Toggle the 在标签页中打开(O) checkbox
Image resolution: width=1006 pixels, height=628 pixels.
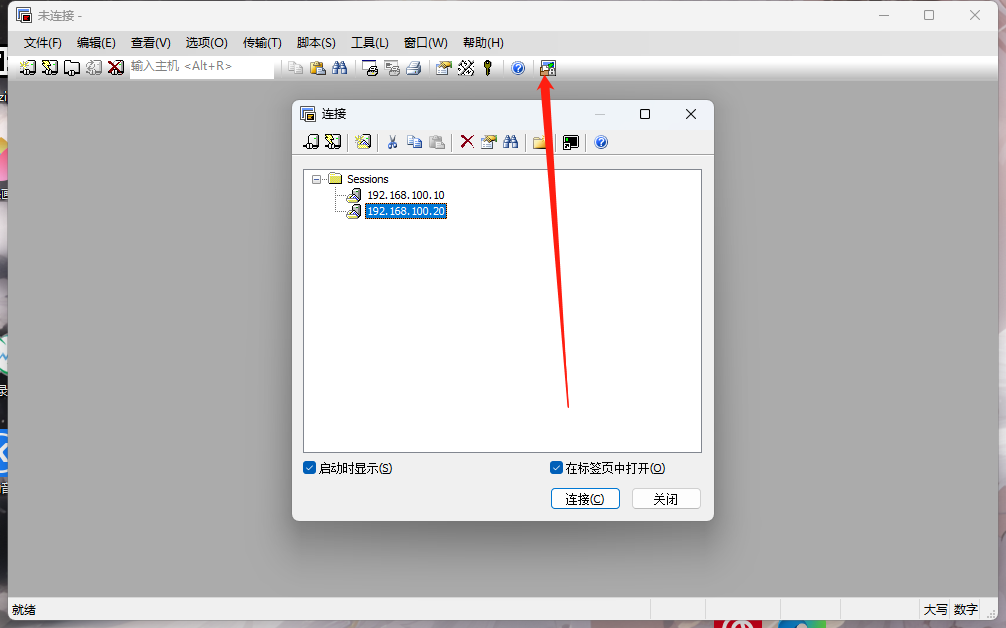pos(556,468)
